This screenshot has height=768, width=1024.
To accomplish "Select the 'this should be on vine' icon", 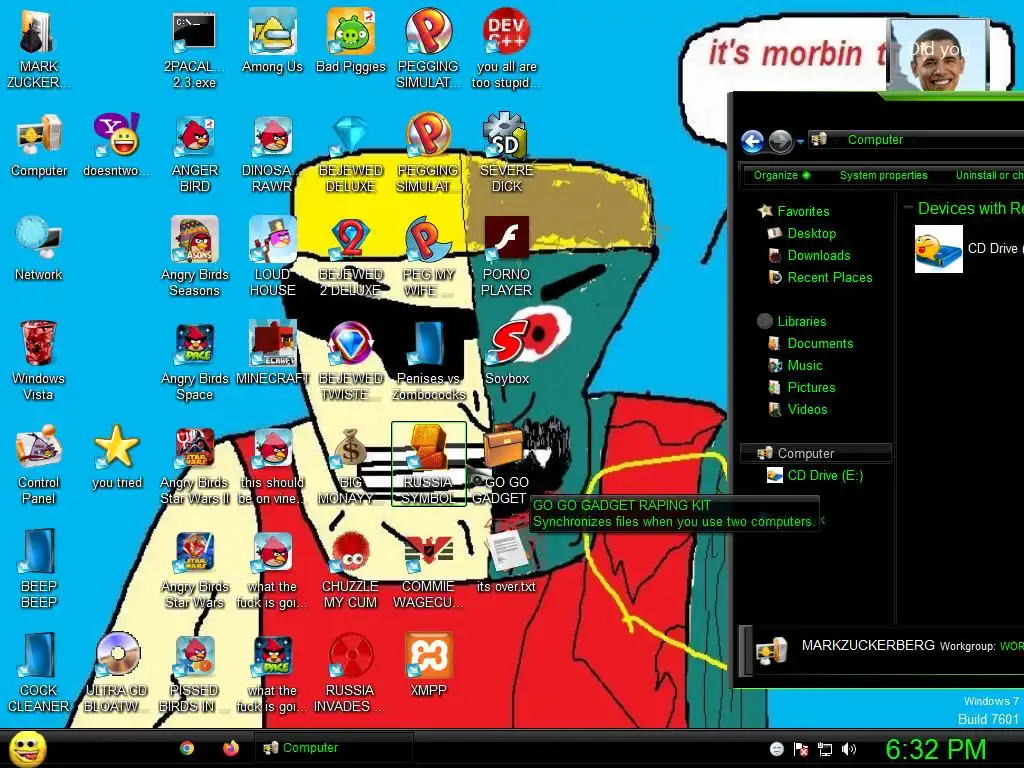I will tap(272, 465).
